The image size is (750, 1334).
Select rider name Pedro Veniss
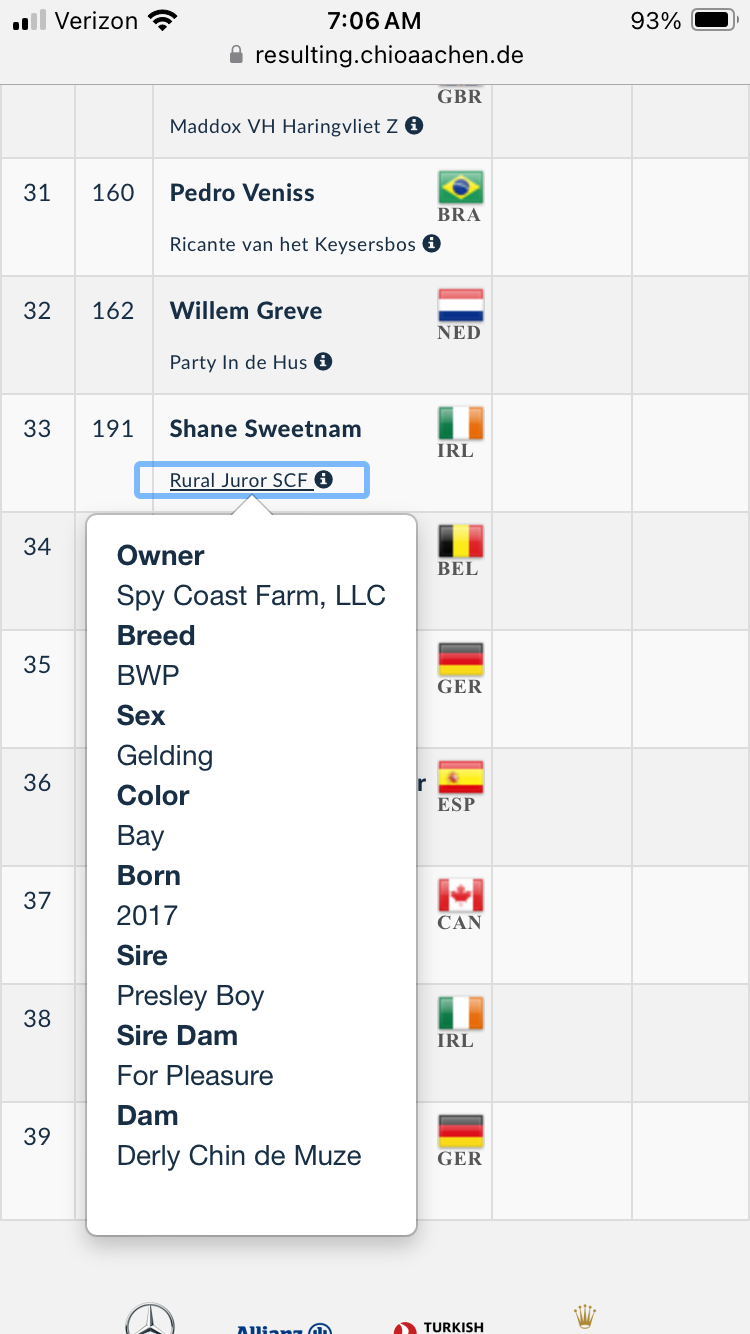point(242,193)
